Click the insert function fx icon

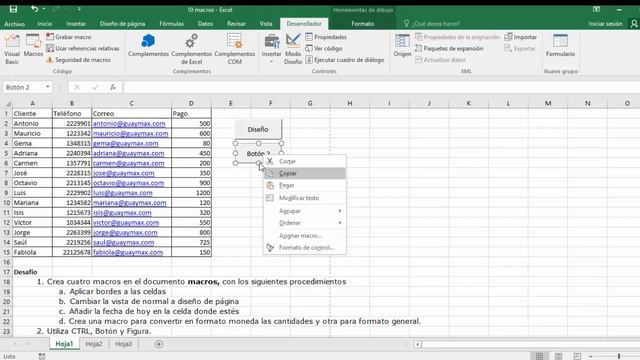click(x=113, y=87)
